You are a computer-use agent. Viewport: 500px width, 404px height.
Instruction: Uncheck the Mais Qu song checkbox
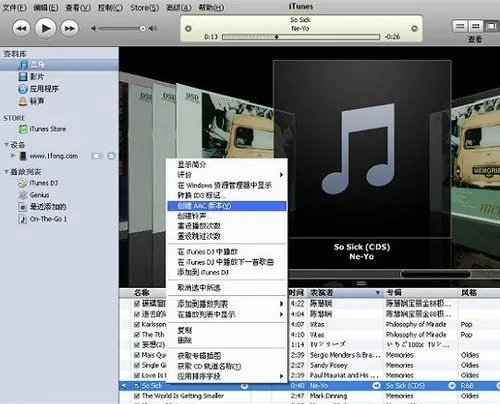click(x=137, y=355)
